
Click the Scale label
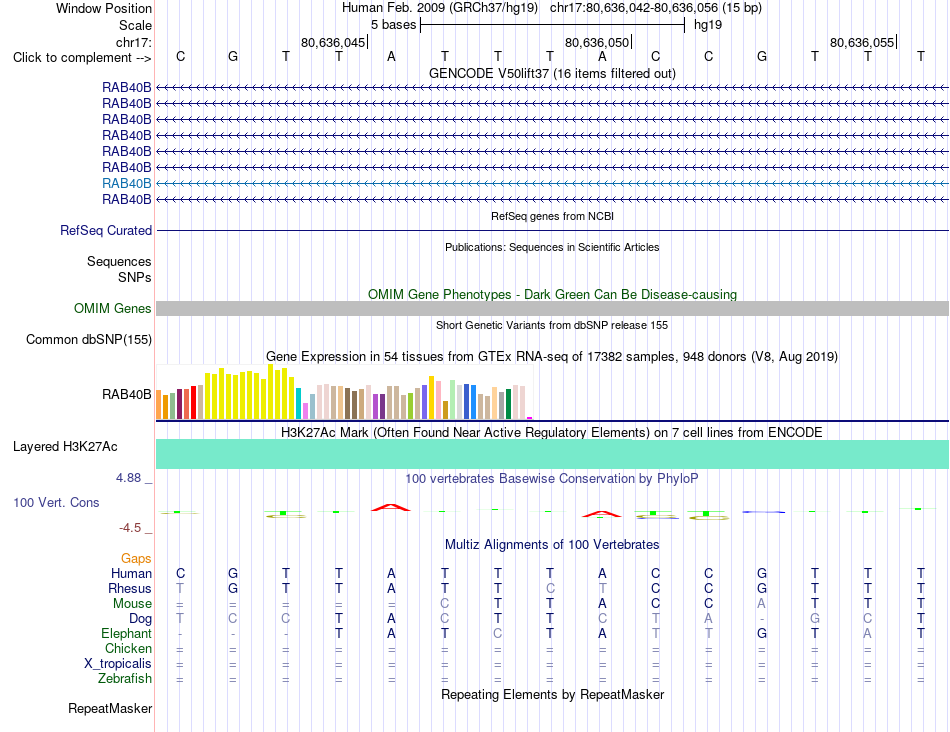coord(135,25)
